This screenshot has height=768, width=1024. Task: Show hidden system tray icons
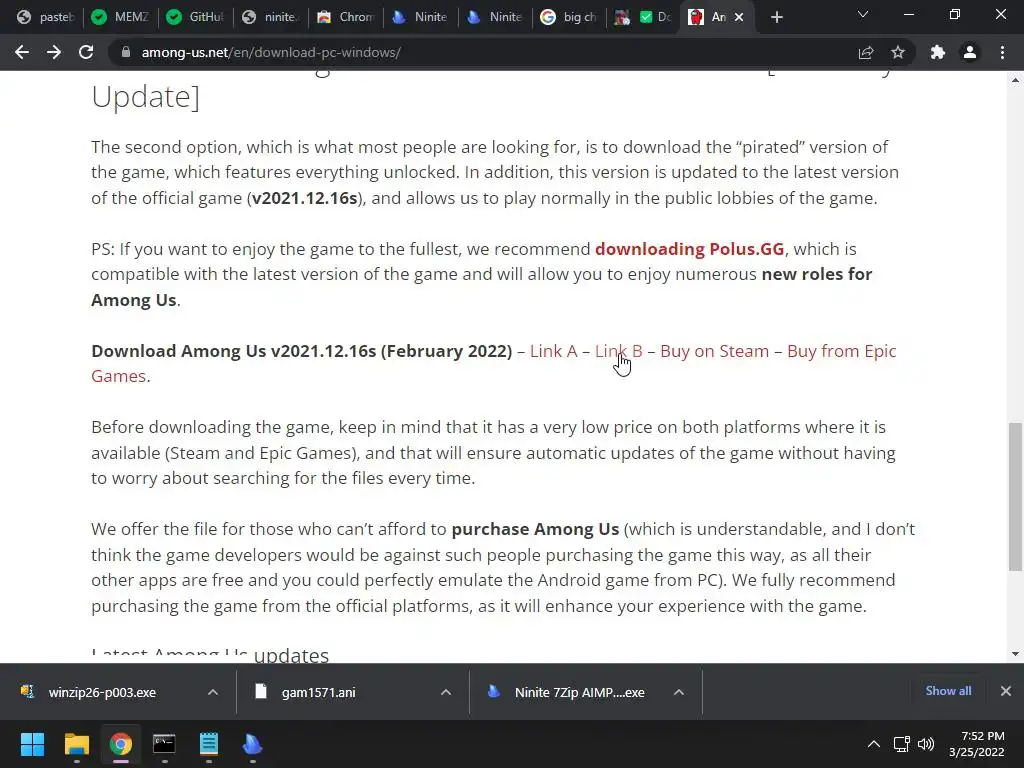click(x=873, y=744)
